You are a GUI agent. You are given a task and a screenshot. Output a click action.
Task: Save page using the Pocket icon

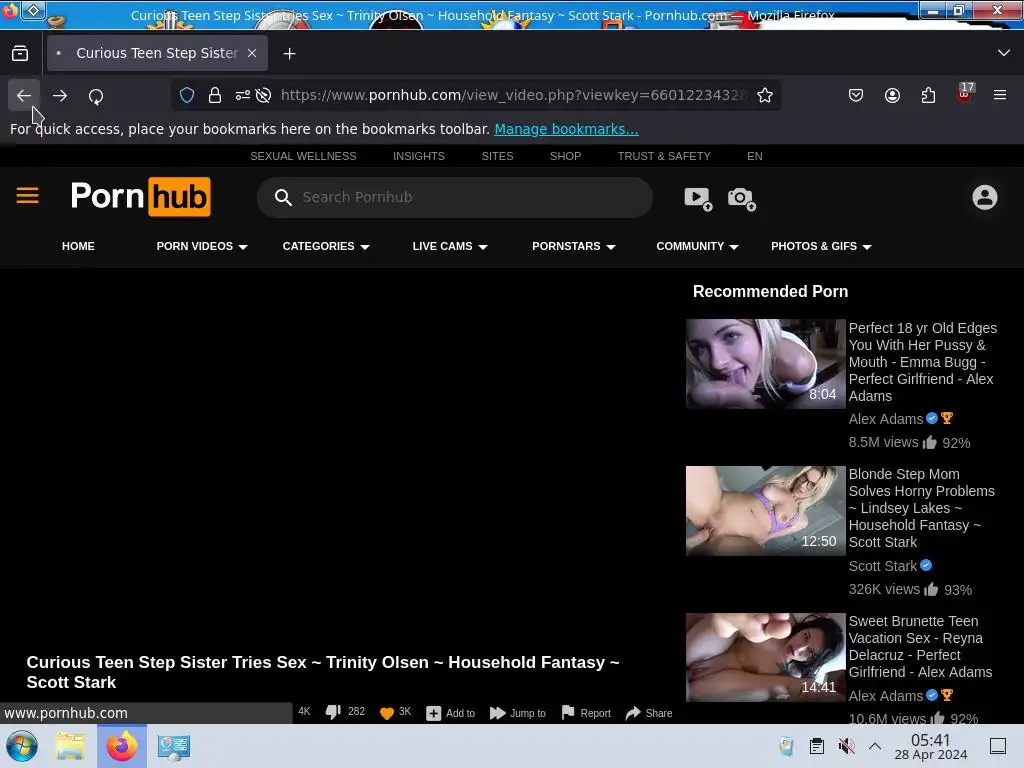[856, 95]
